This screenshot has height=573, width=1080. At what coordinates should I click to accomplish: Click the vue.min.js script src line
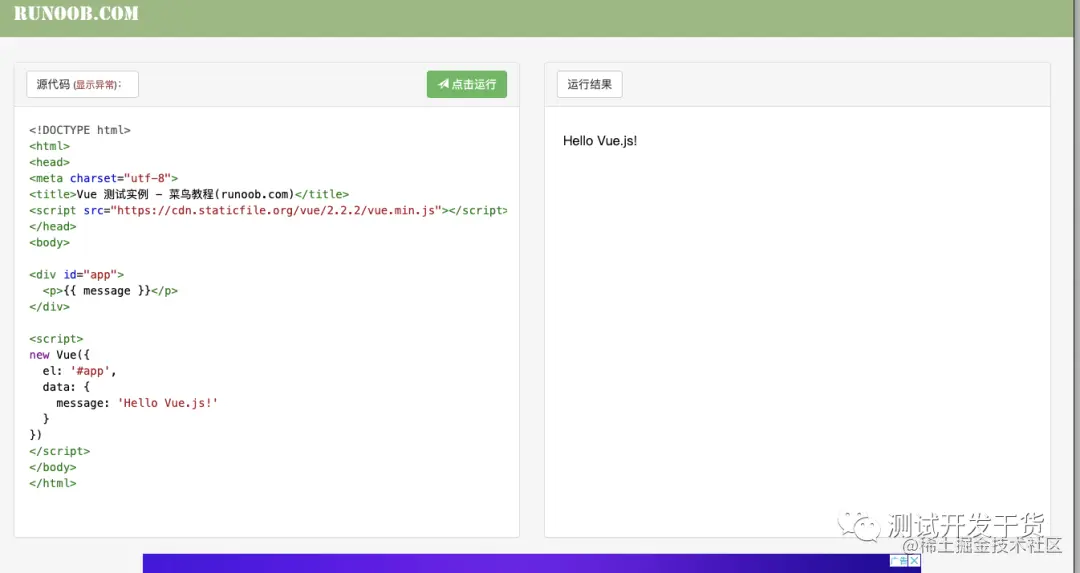point(268,210)
